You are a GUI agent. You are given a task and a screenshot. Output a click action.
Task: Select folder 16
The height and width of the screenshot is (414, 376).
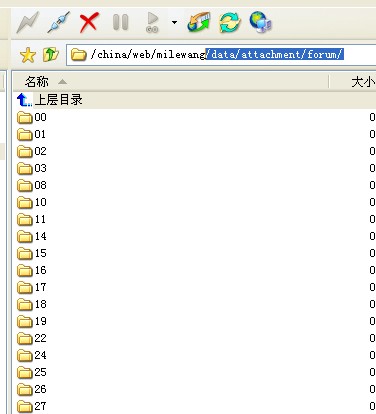point(32,270)
